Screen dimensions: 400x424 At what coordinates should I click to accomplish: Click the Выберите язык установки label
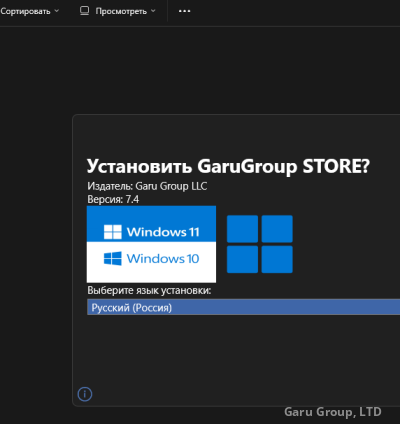(x=149, y=290)
